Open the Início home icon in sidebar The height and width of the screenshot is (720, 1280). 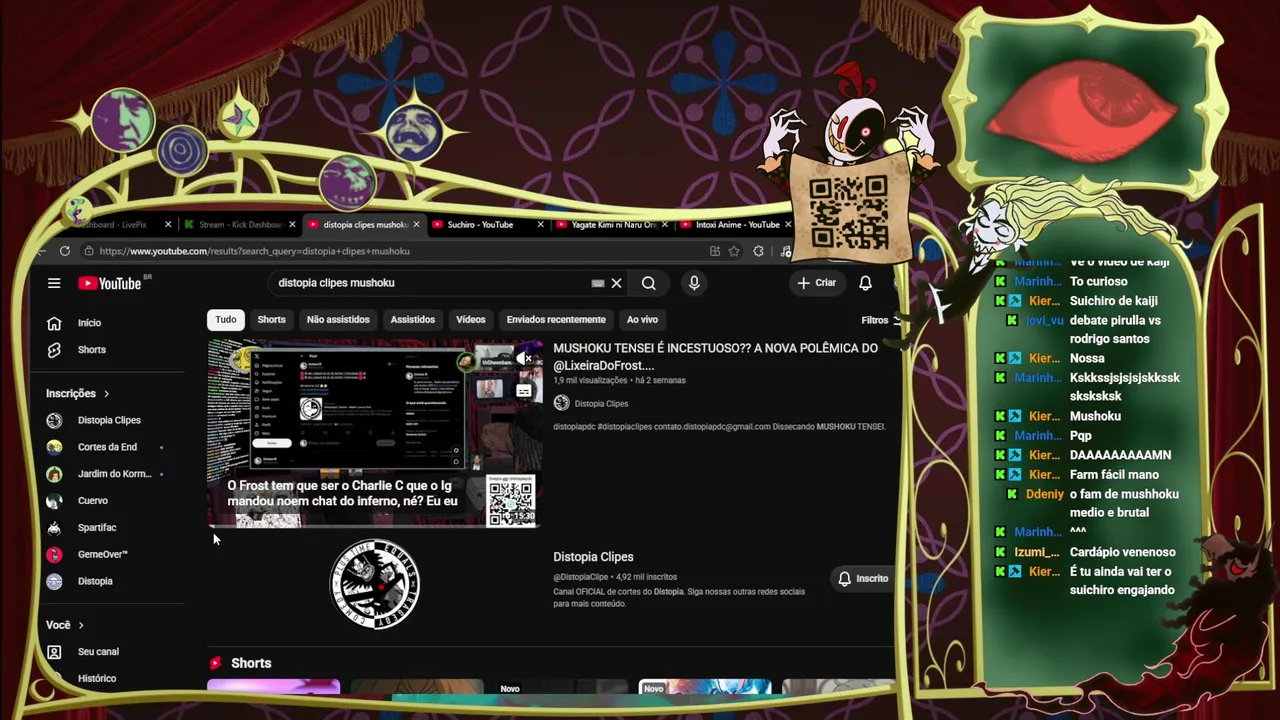(54, 323)
